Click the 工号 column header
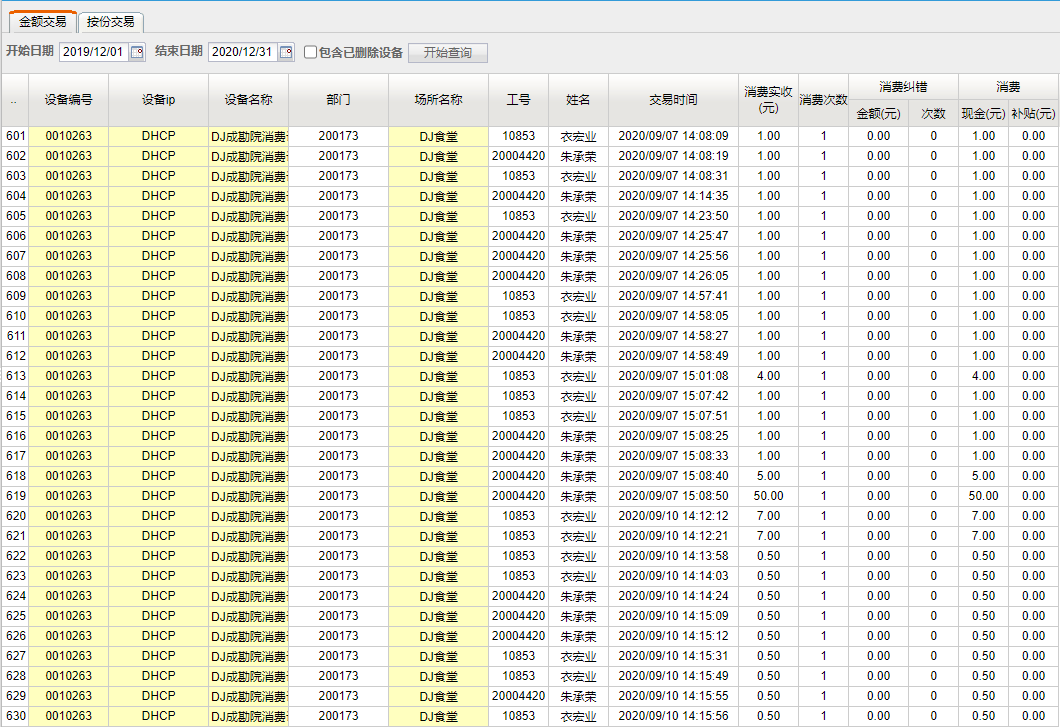 click(x=518, y=100)
